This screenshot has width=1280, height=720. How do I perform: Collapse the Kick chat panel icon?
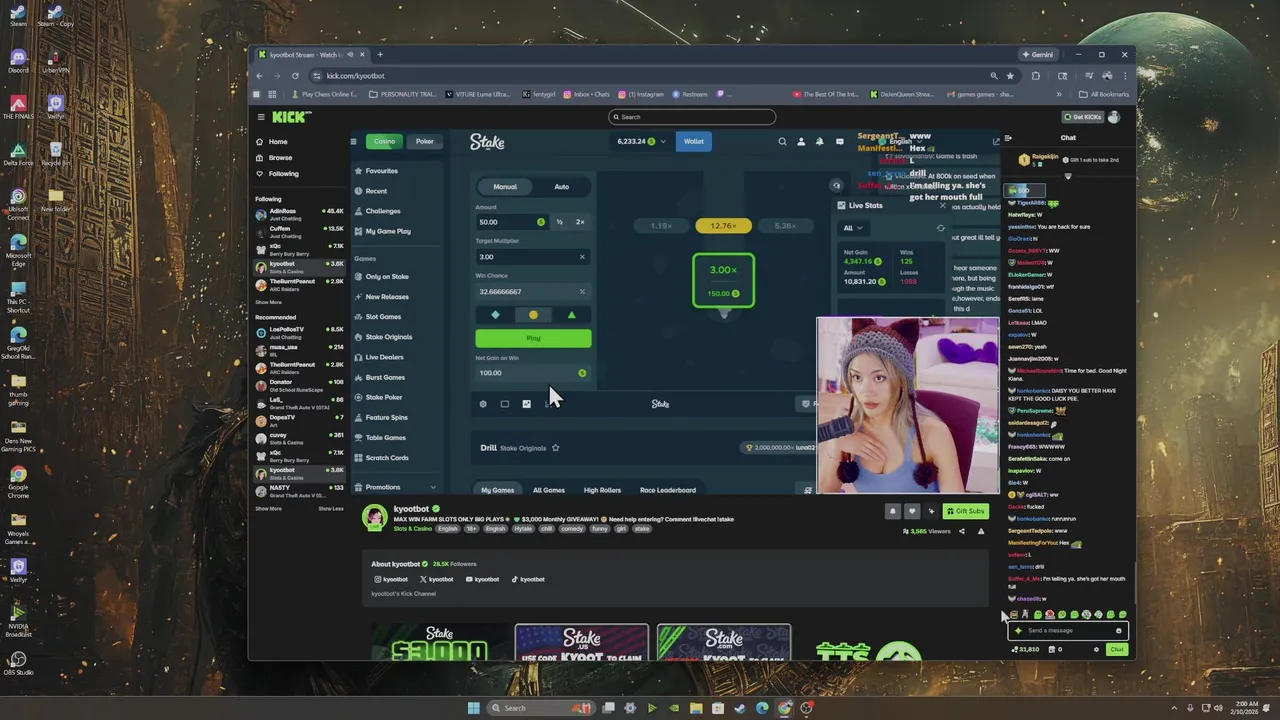click(1008, 138)
